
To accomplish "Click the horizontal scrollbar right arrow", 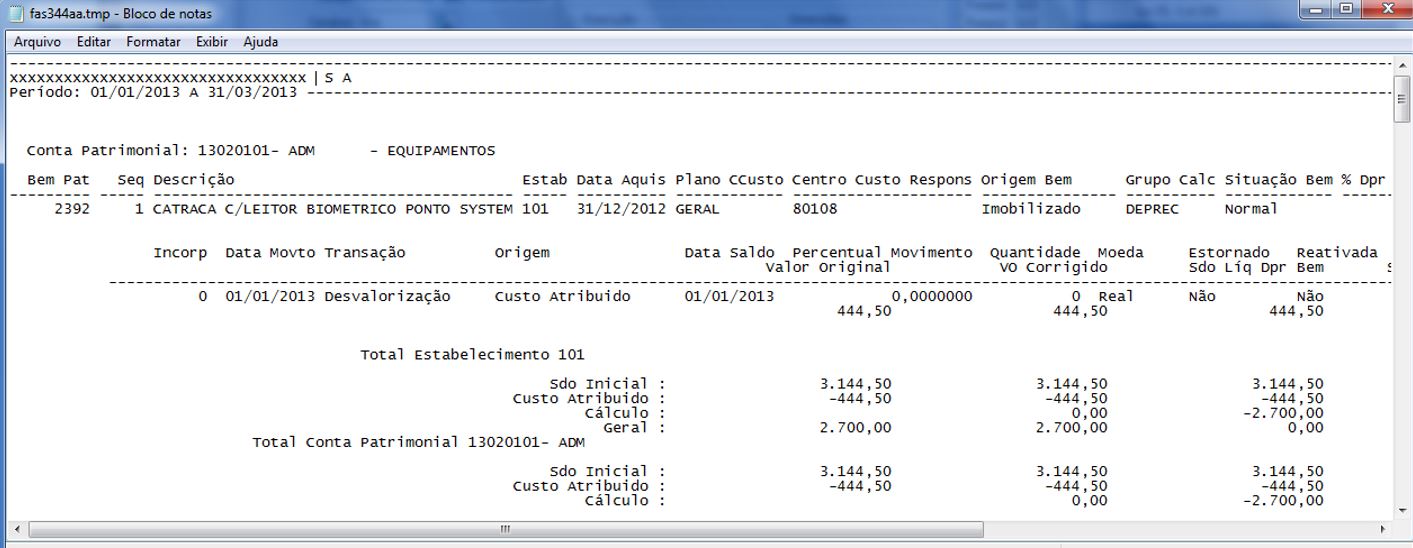I will click(x=1384, y=529).
